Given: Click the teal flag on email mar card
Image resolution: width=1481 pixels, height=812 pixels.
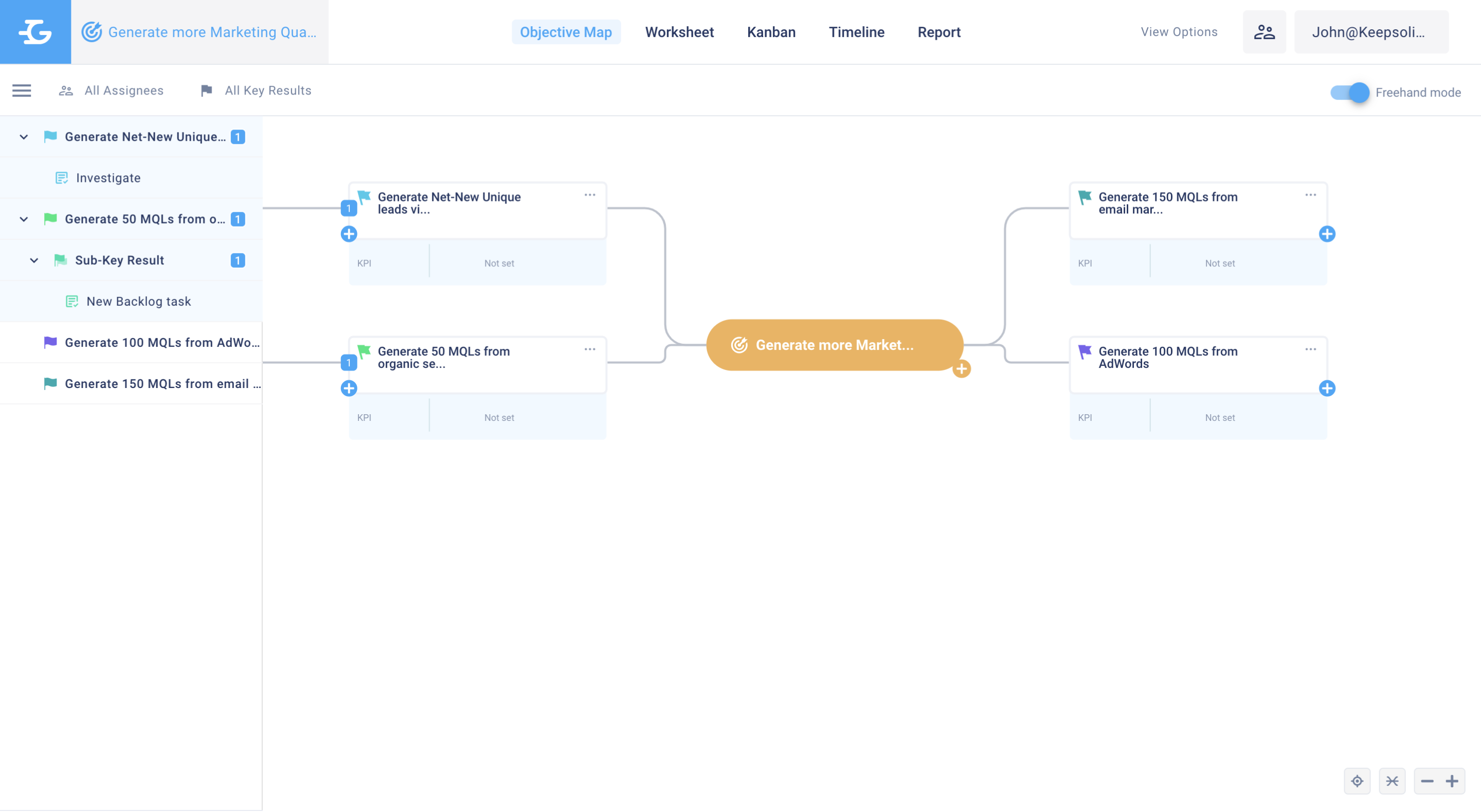Looking at the screenshot, I should coord(1085,197).
